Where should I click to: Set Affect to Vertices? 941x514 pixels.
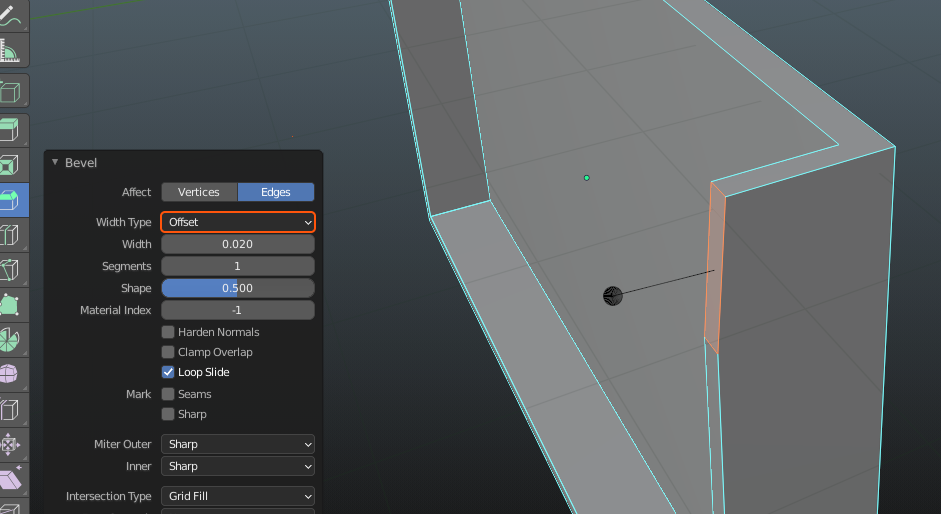[199, 192]
